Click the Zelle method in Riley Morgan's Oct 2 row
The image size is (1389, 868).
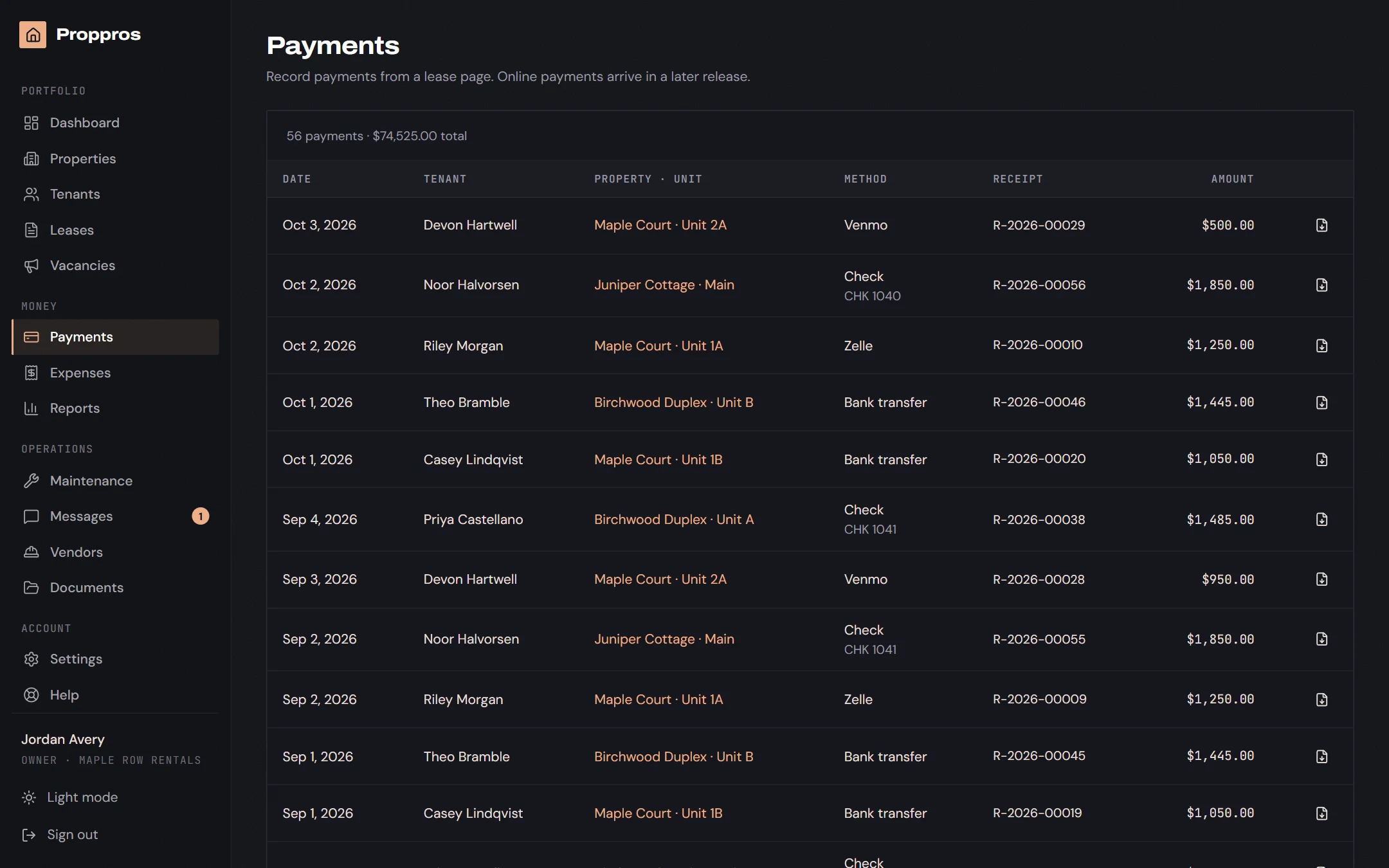(x=858, y=346)
